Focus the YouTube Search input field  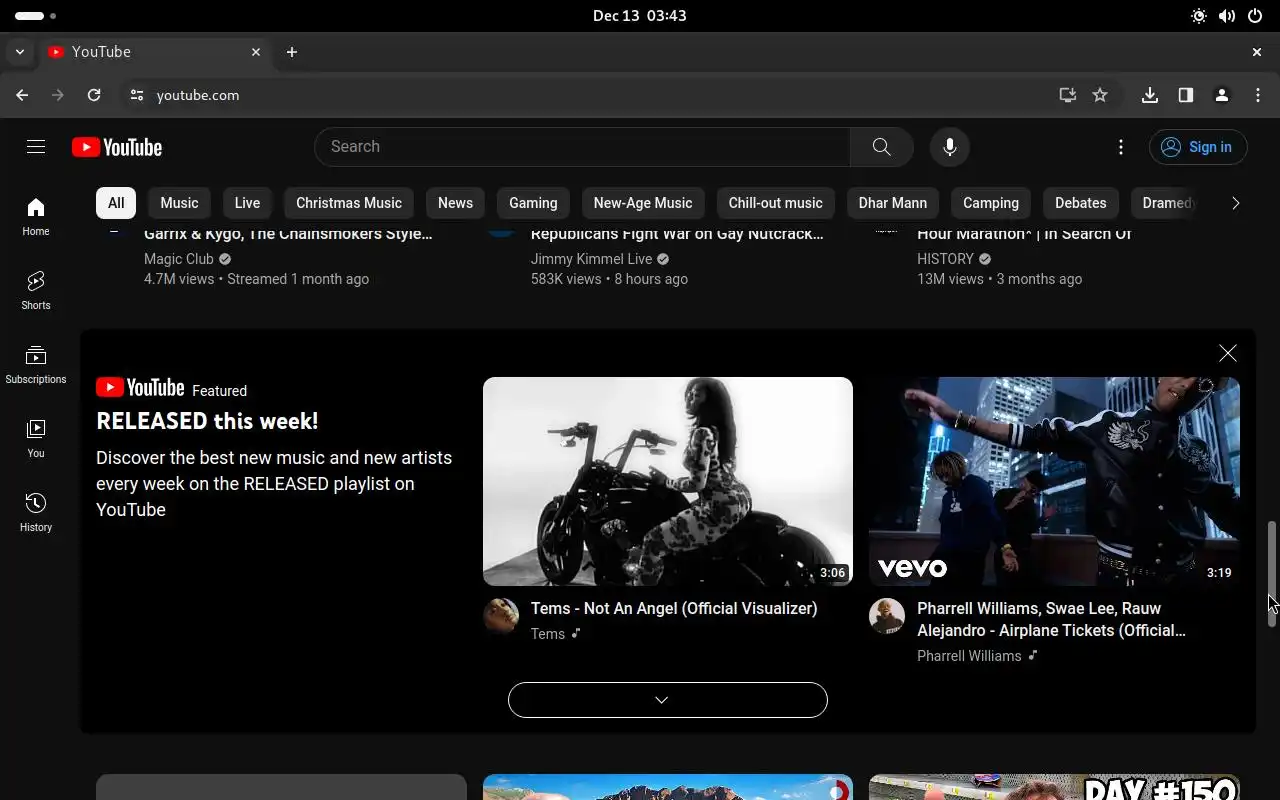coord(582,147)
